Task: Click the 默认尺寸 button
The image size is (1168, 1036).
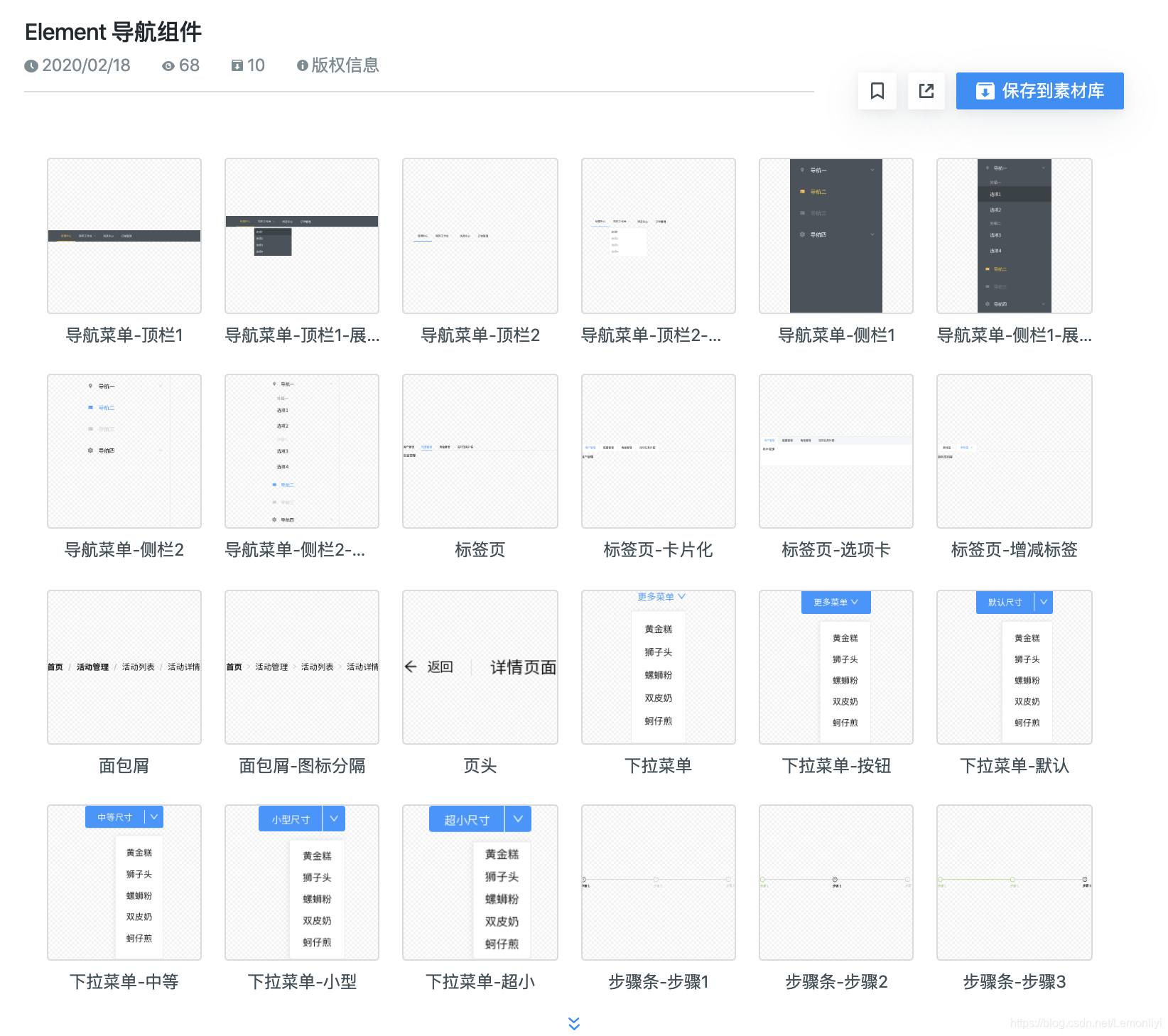Action: 1005,602
